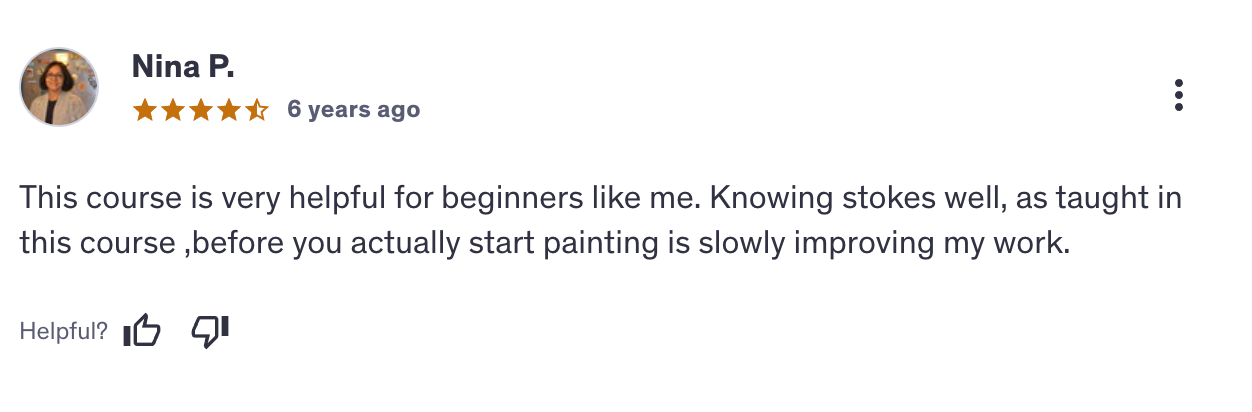Click the thumbs down icon
Viewport: 1252px width, 412px height.
[210, 331]
